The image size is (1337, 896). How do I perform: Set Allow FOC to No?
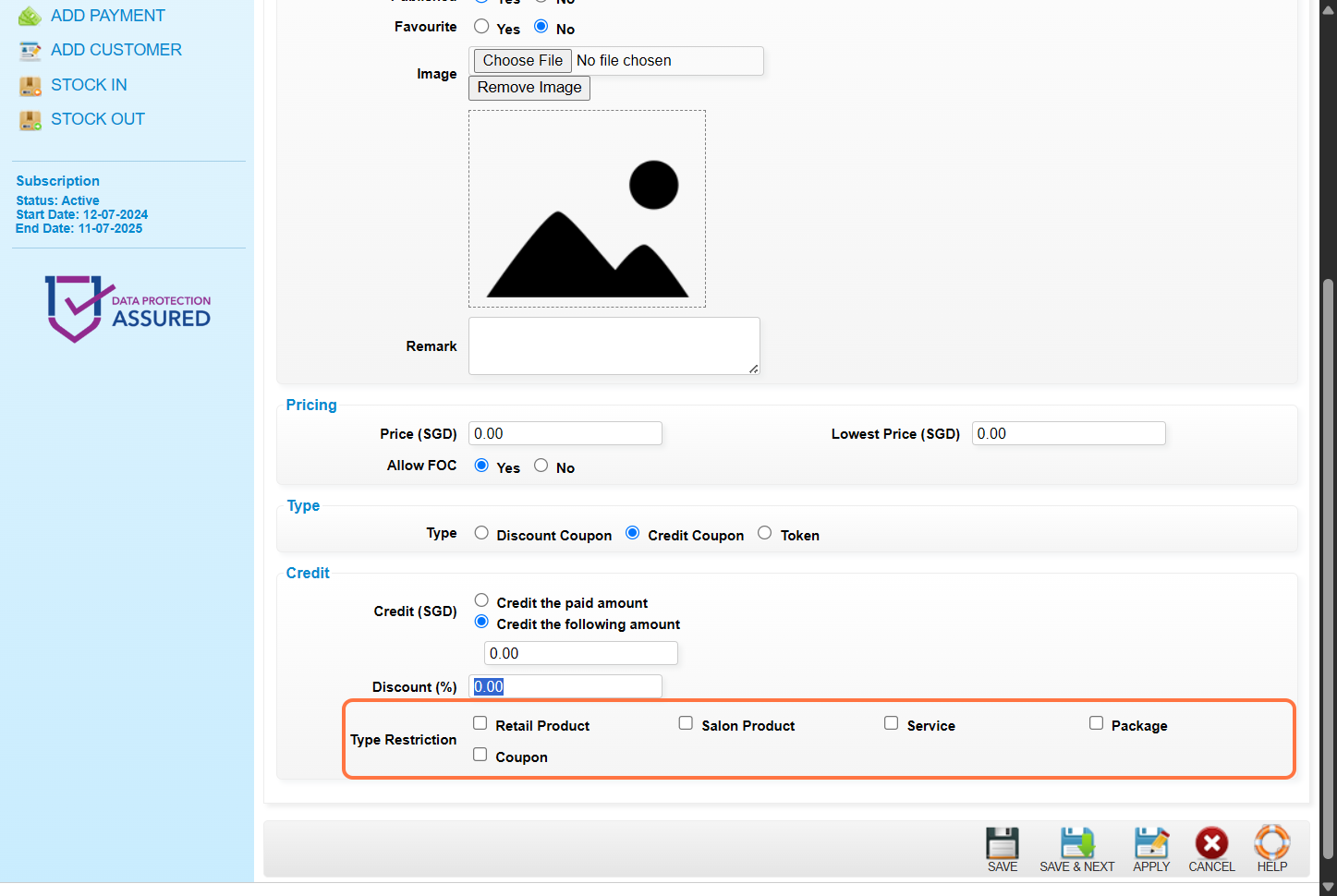541,466
